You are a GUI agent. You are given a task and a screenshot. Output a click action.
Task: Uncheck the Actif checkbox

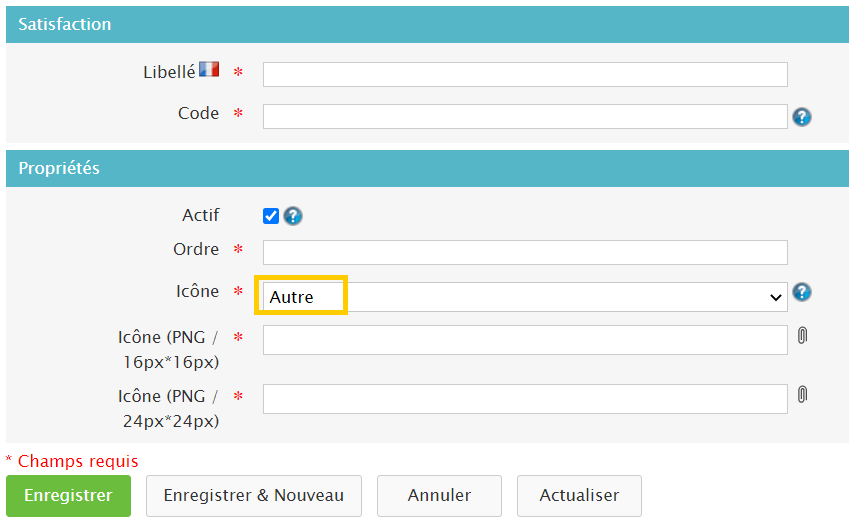pyautogui.click(x=271, y=216)
